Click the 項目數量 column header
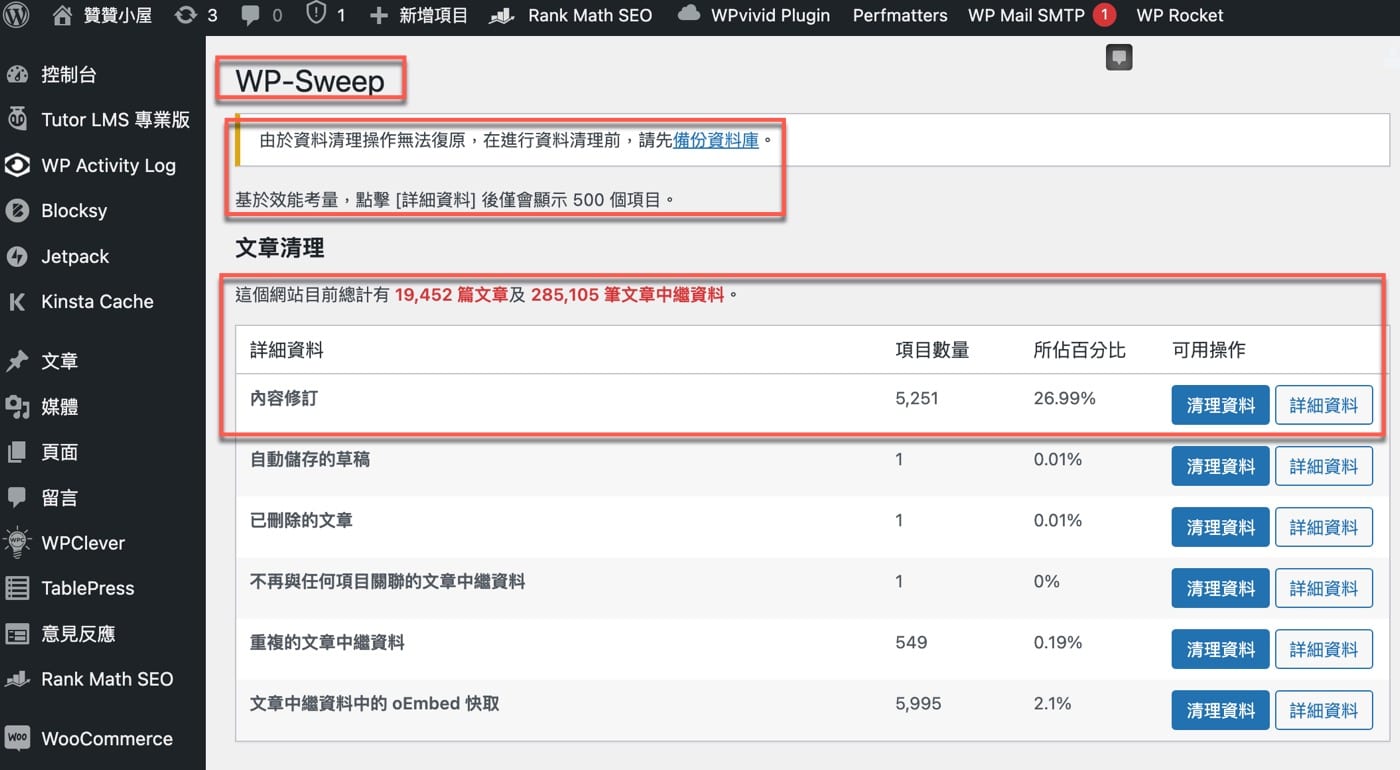 pyautogui.click(x=932, y=350)
